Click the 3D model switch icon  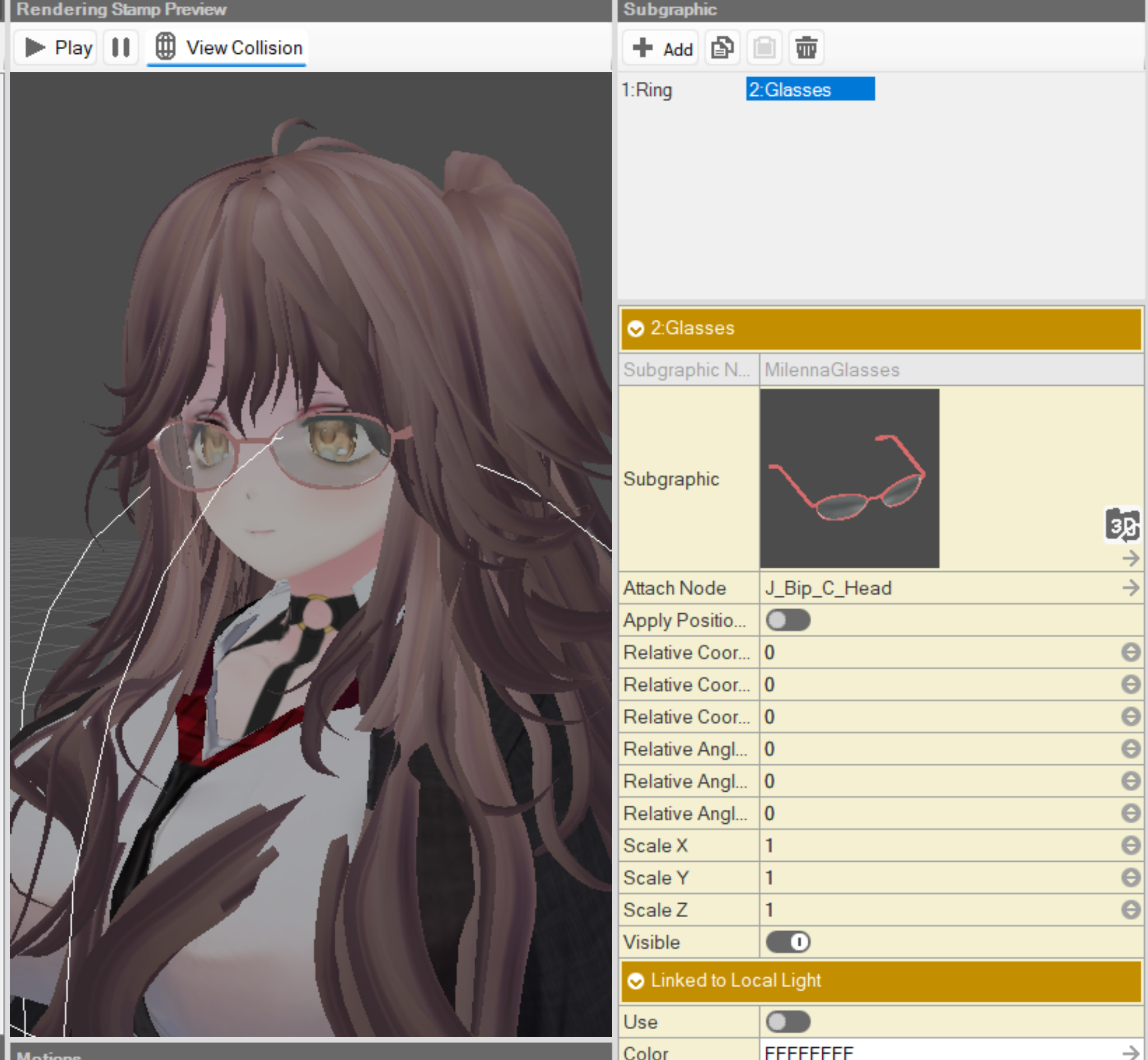1122,525
